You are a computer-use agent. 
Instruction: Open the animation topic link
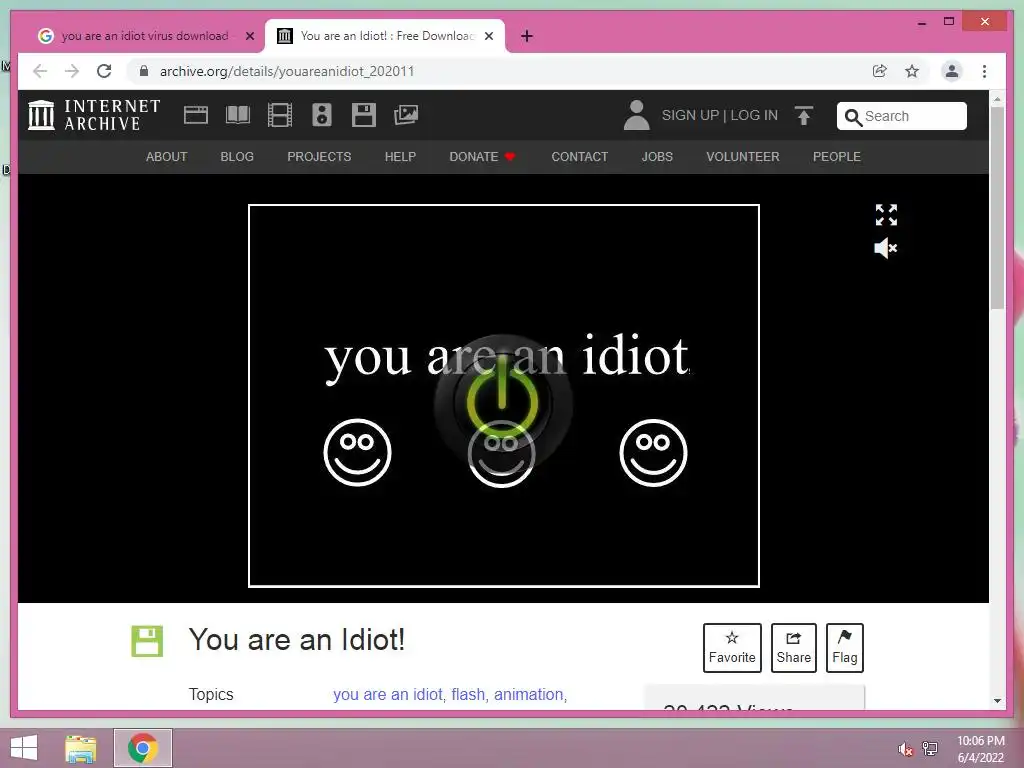[528, 694]
